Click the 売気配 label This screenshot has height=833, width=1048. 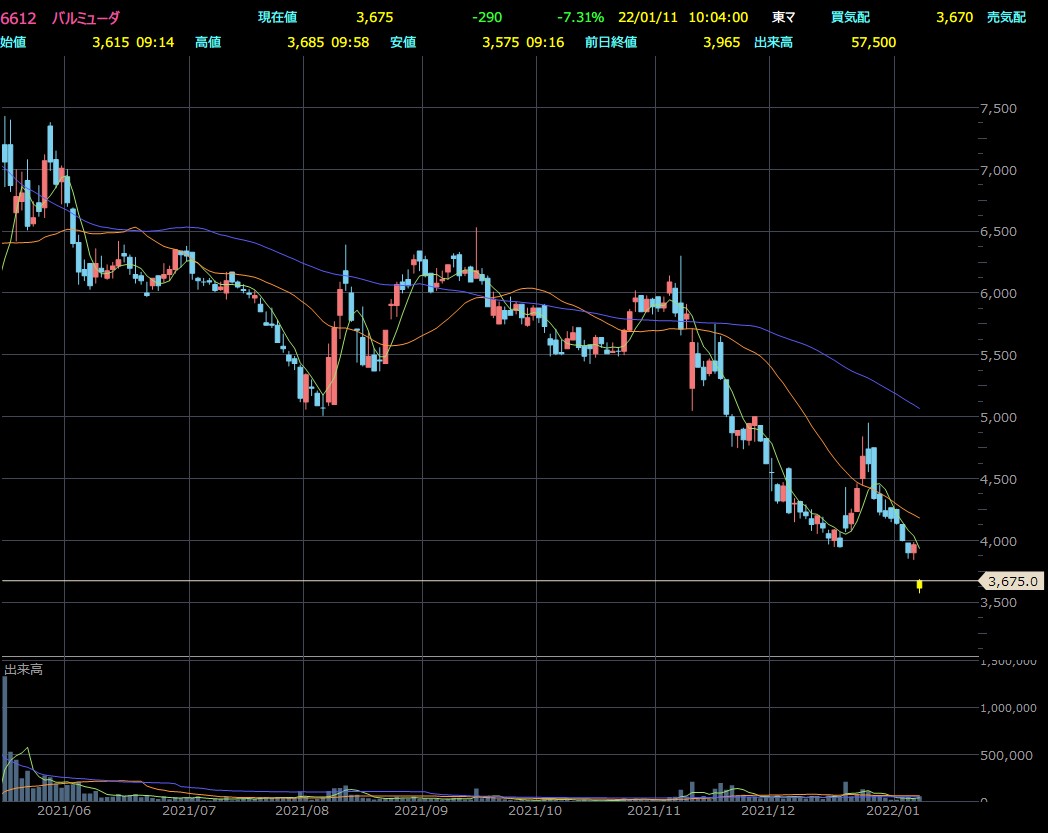click(x=1006, y=17)
